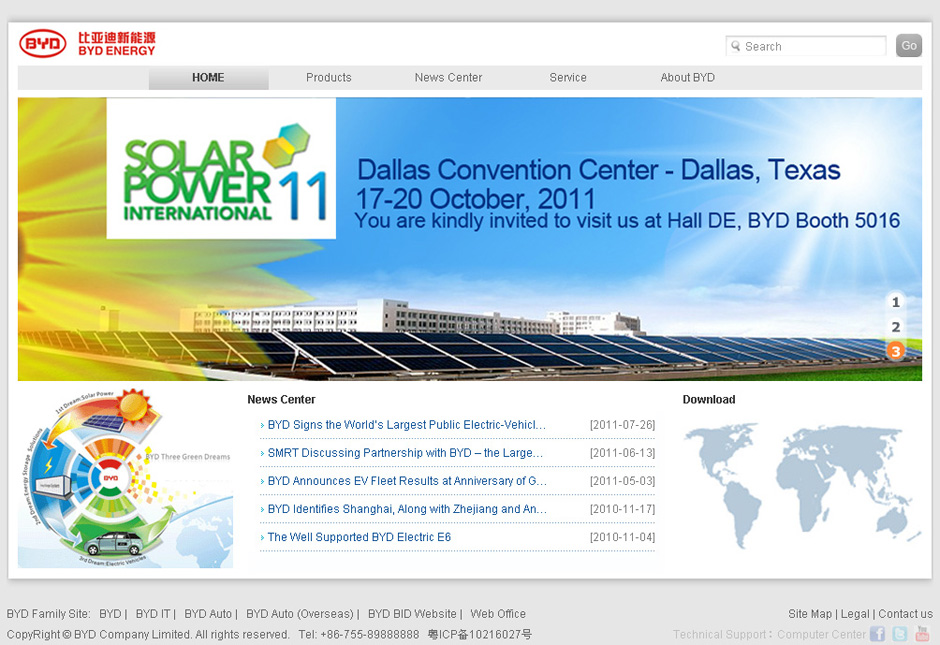The image size is (940, 645).
Task: Click the News Center section heading
Action: pyautogui.click(x=281, y=400)
